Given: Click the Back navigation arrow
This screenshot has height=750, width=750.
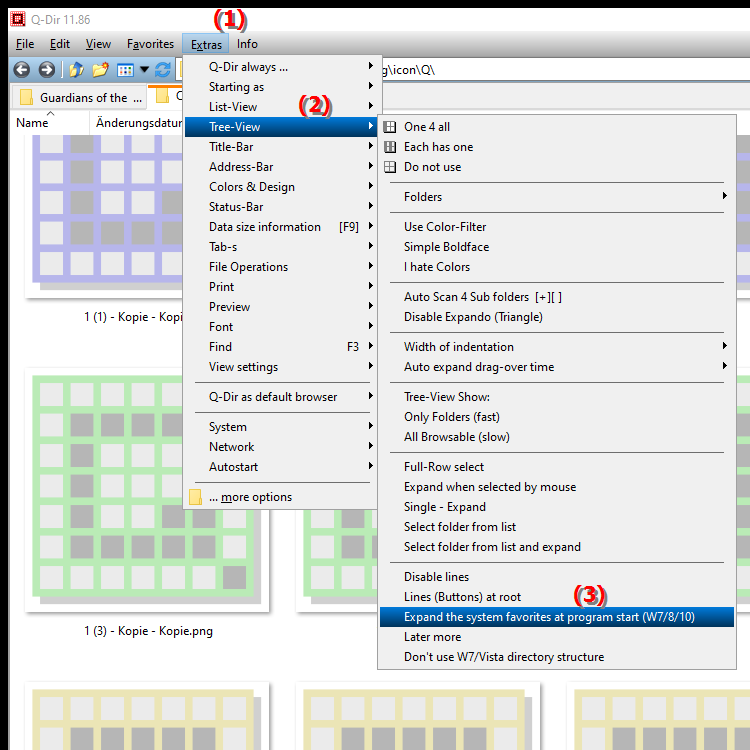Looking at the screenshot, I should coord(22,70).
